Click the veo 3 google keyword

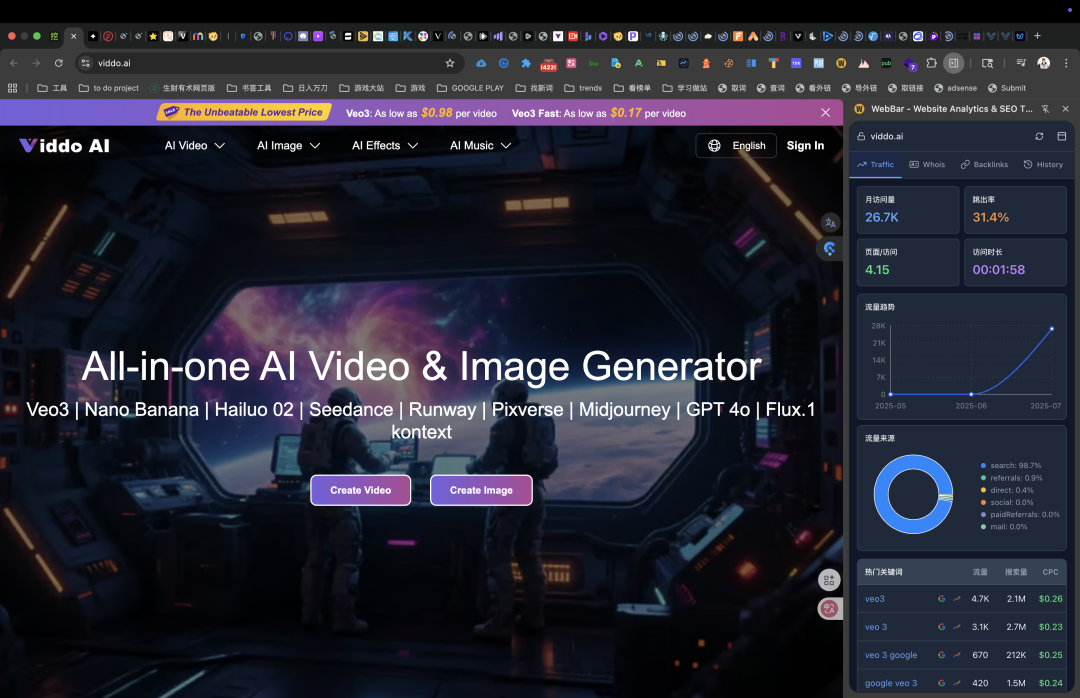tap(891, 655)
